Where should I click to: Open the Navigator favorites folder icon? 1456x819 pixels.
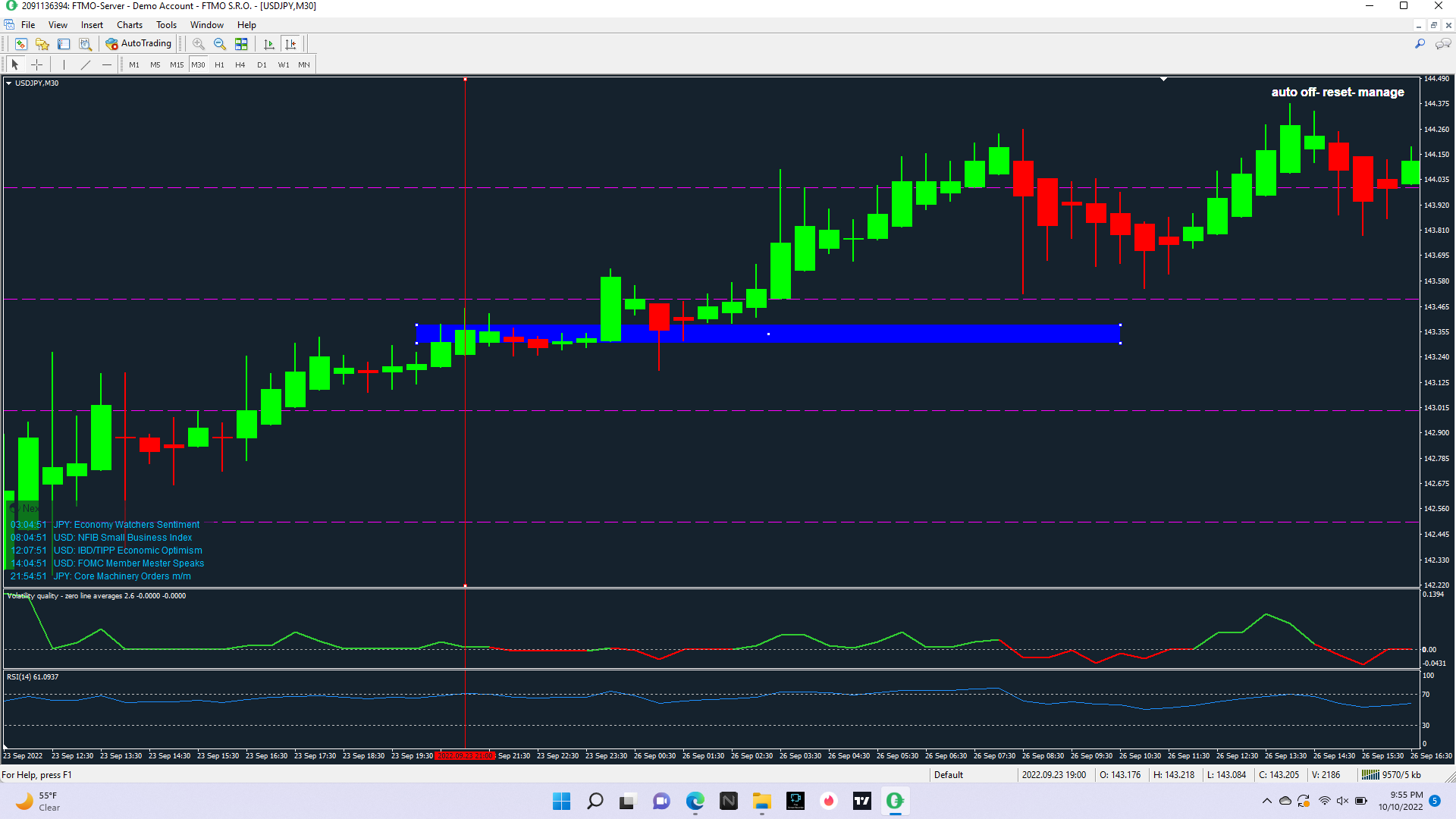[42, 44]
